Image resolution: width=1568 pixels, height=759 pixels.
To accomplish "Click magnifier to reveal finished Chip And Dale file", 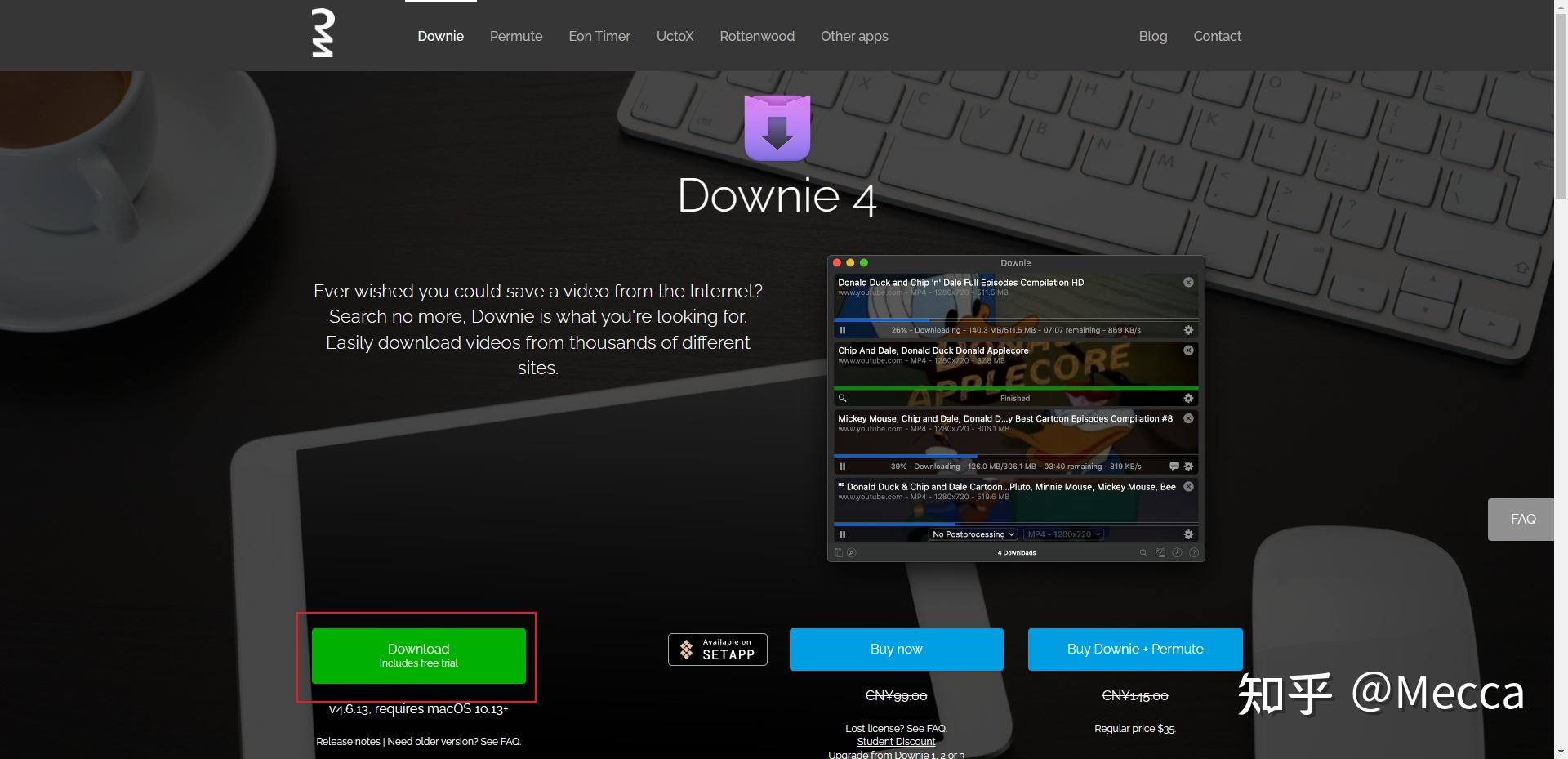I will [842, 398].
